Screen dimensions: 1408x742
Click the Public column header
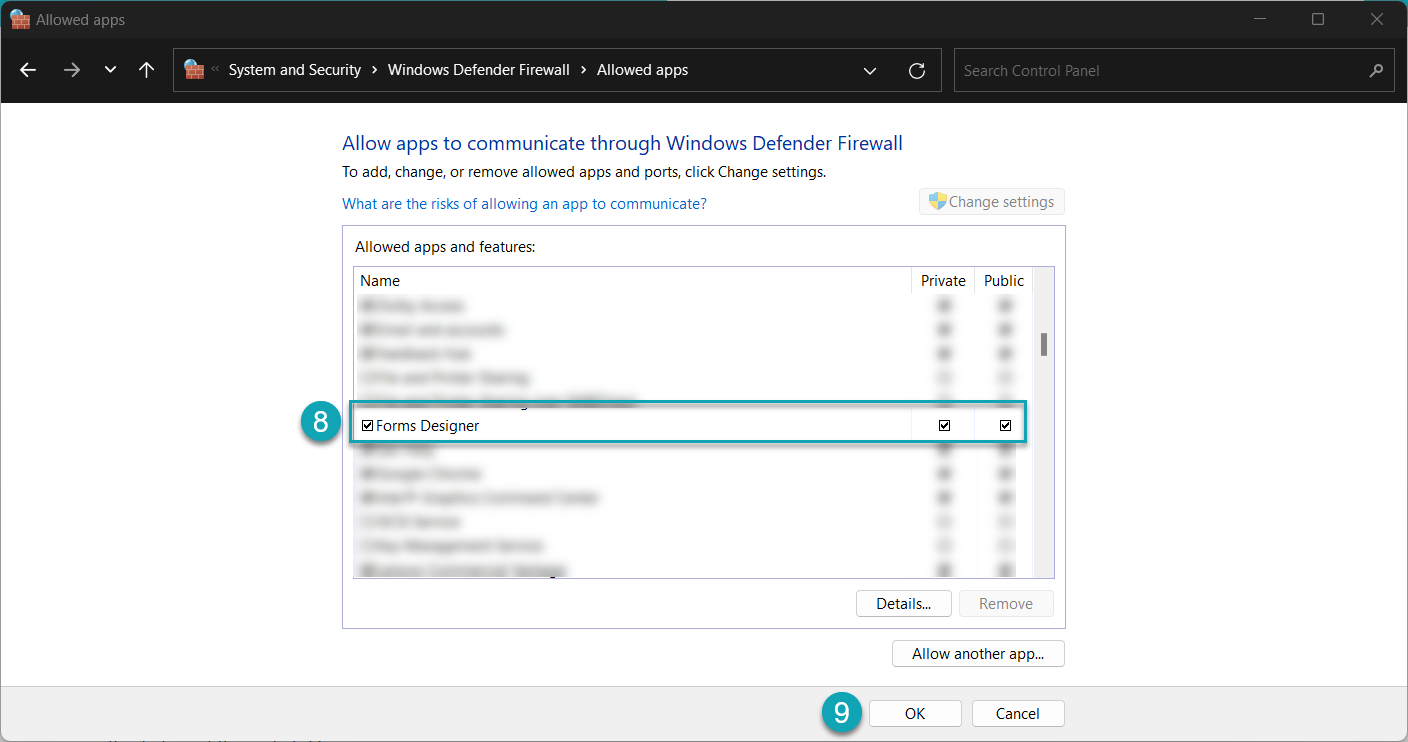coord(1004,281)
